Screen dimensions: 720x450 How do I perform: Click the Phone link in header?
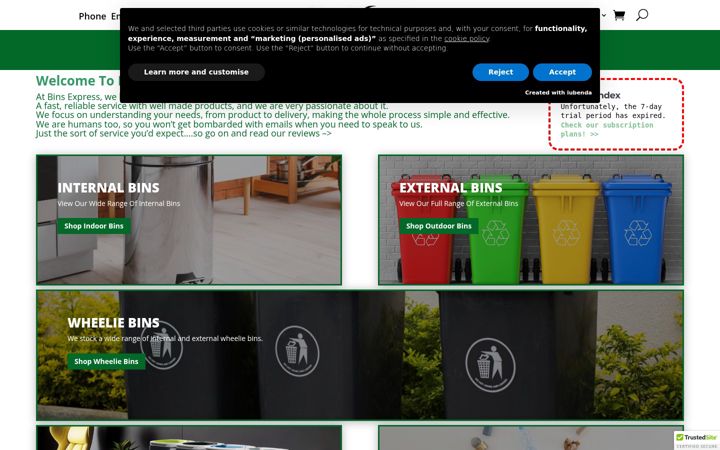tap(92, 16)
